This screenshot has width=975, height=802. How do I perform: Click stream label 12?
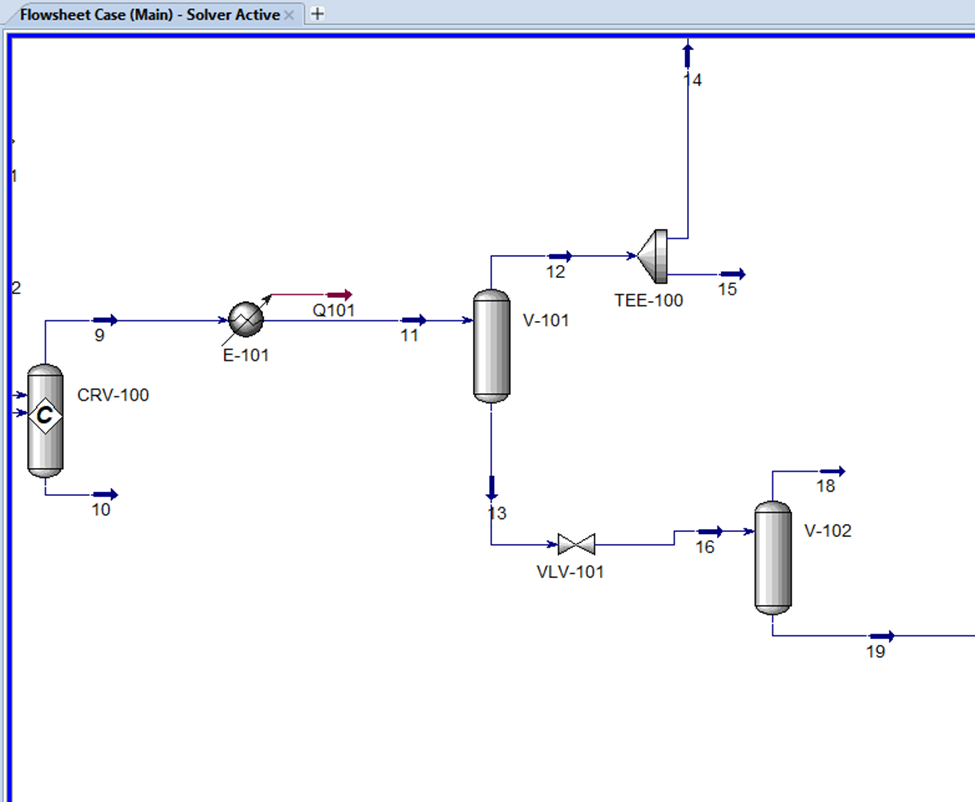coord(555,272)
